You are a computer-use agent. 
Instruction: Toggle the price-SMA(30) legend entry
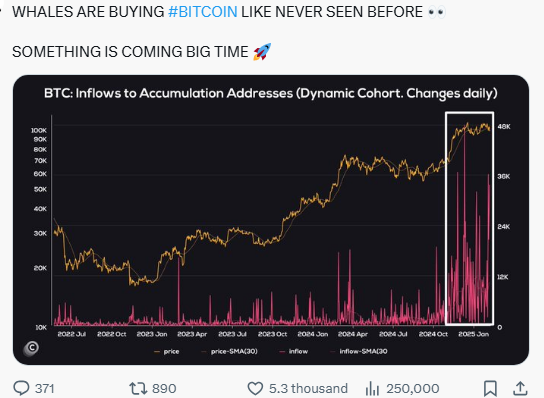(229, 352)
